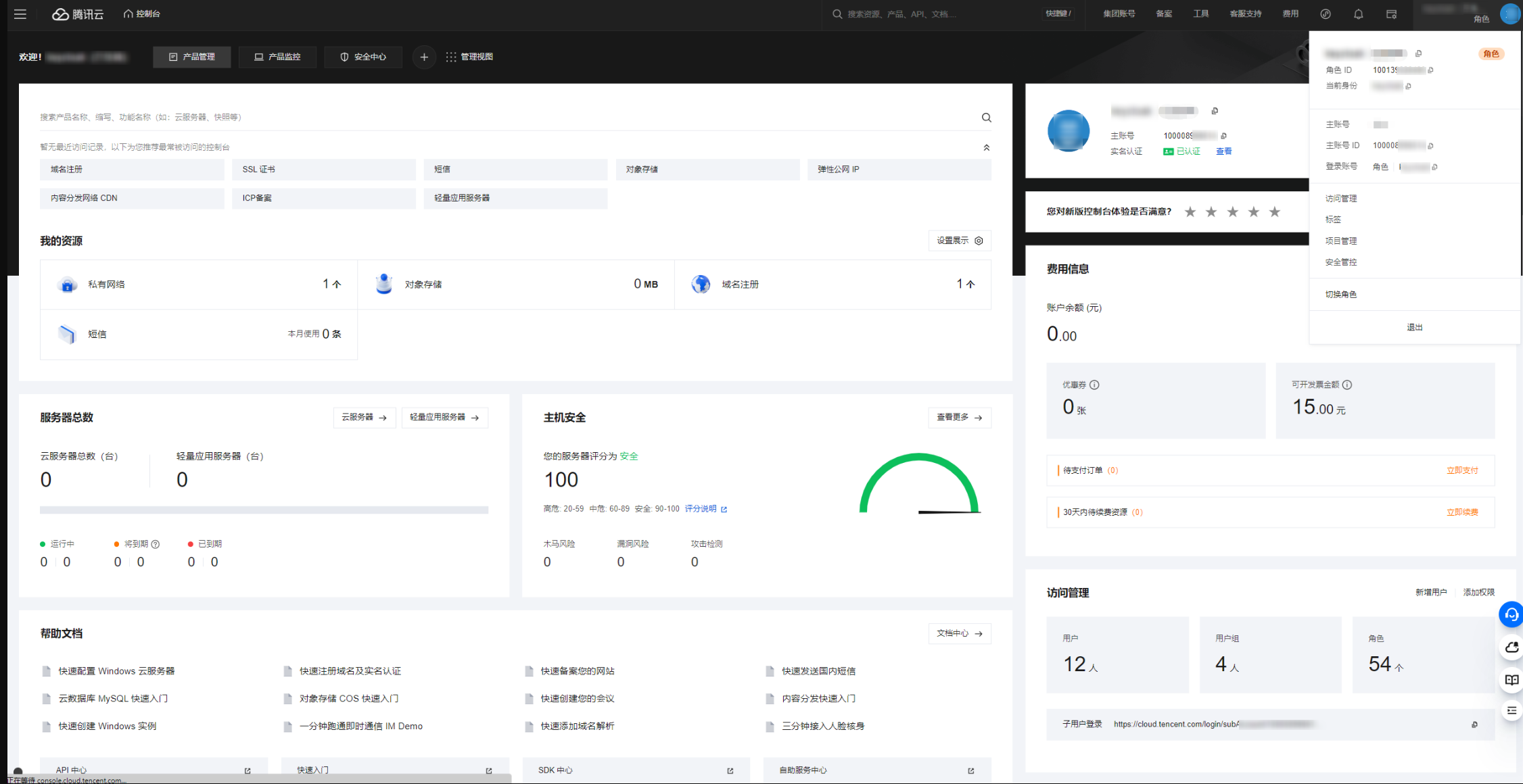Expand the 快捷键 shortcut menu

pos(1058,14)
